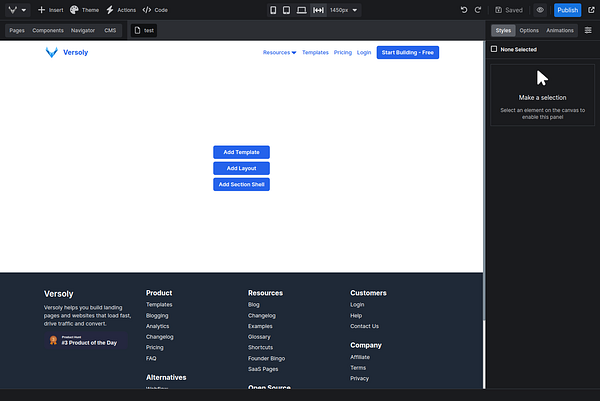600x401 pixels.
Task: Click the footer Contact Us link
Action: pos(364,326)
